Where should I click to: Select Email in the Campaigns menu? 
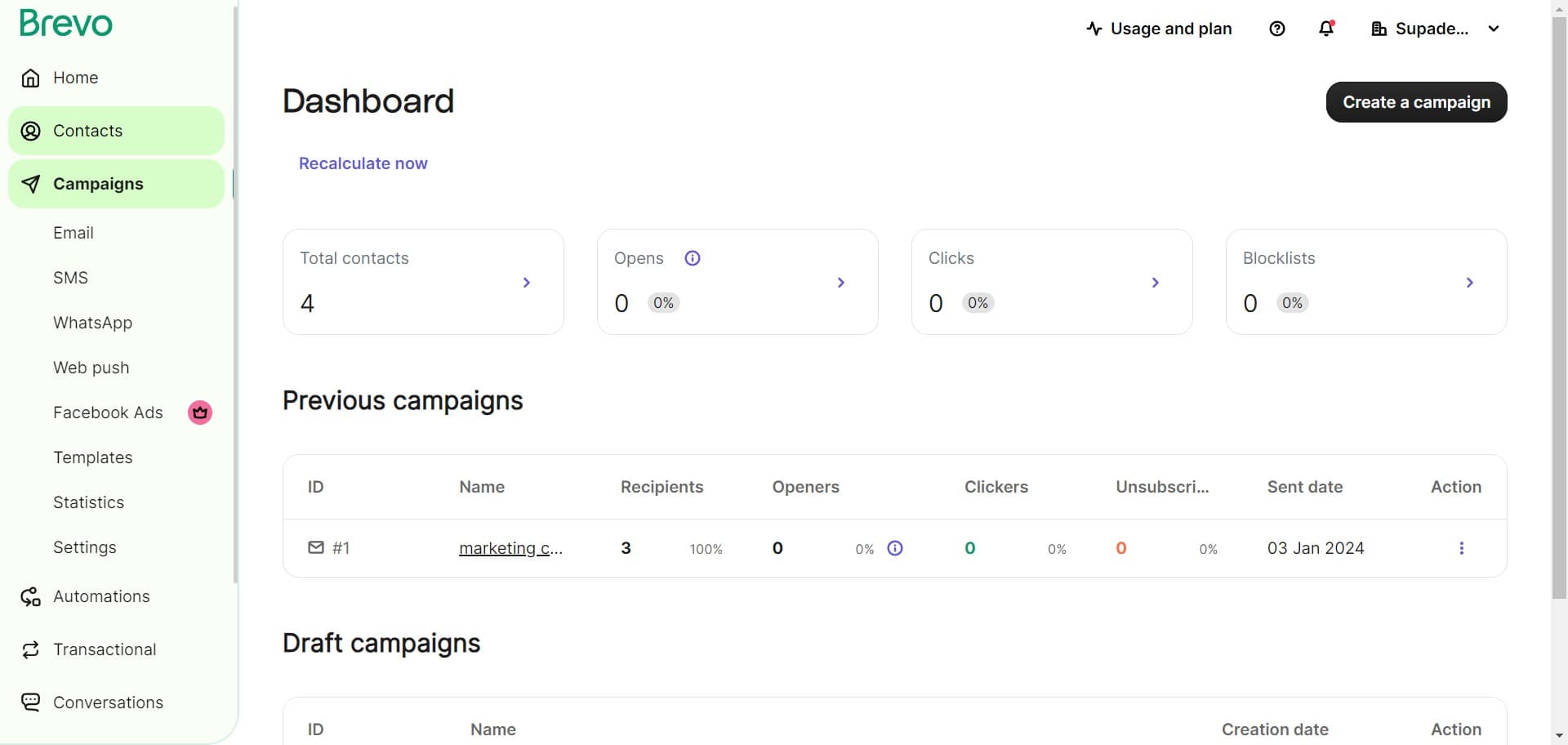73,233
